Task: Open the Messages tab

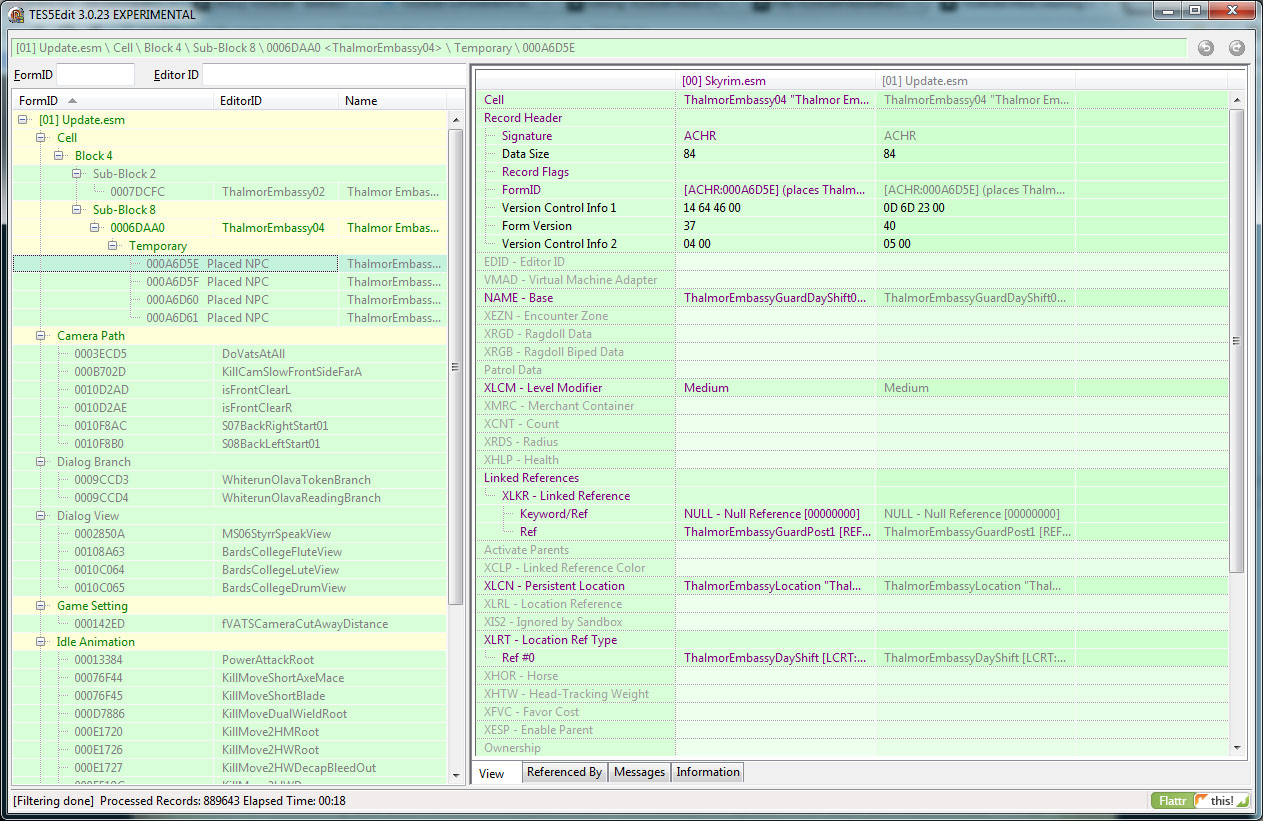Action: (639, 772)
